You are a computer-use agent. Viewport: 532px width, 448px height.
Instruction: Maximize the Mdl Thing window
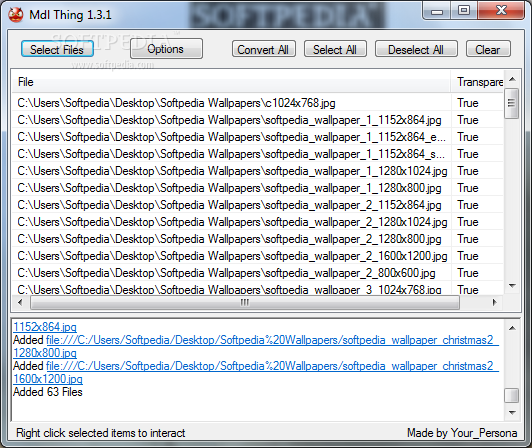464,11
